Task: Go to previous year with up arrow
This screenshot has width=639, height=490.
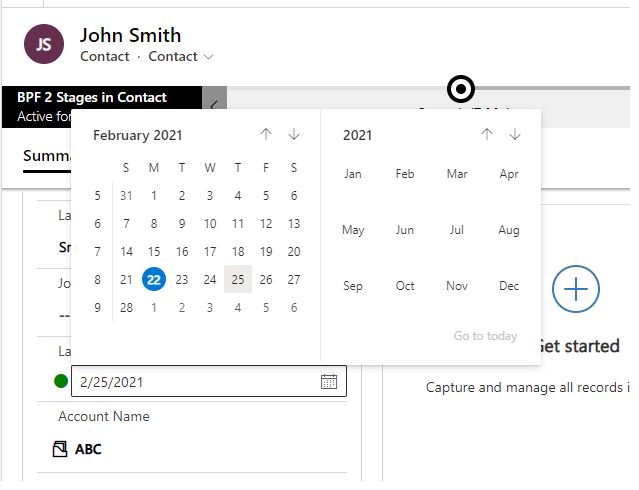Action: click(x=487, y=134)
